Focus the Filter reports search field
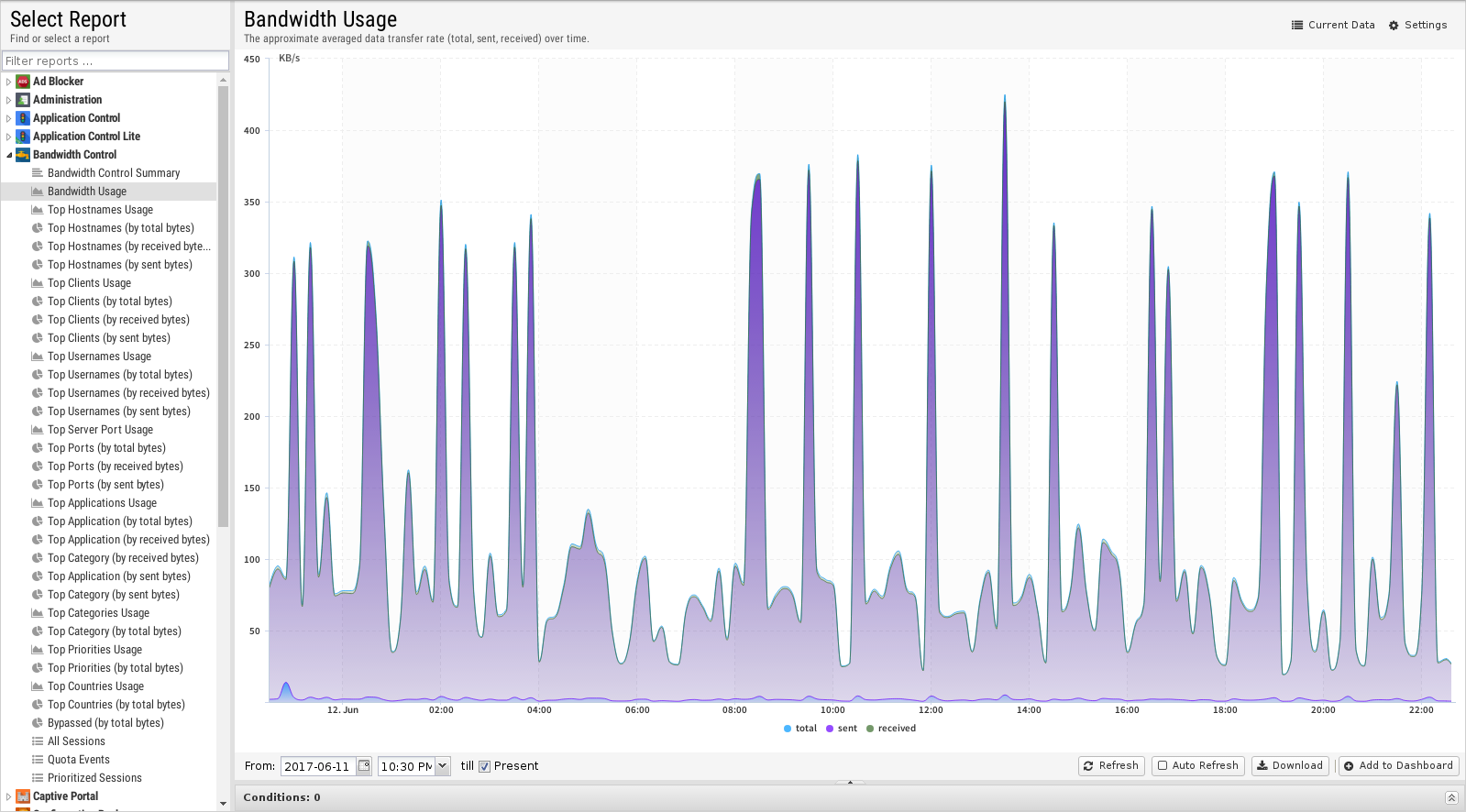The height and width of the screenshot is (812, 1466). click(x=115, y=61)
